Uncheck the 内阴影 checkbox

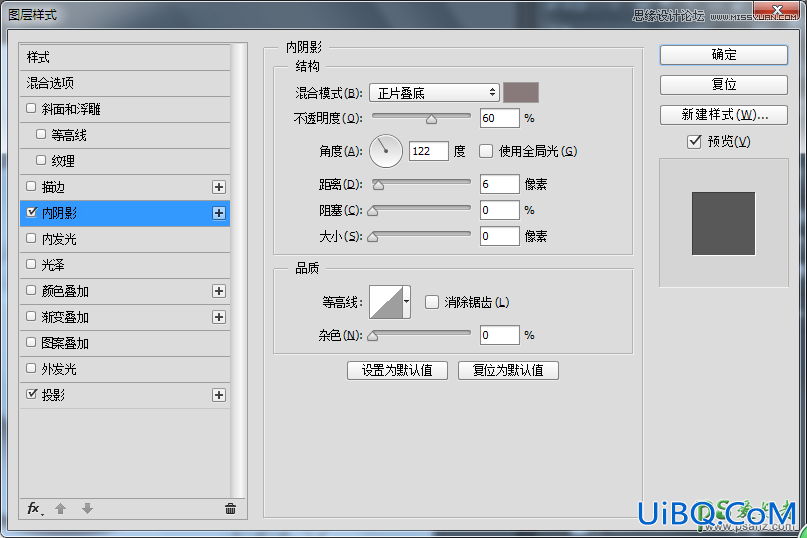point(31,212)
